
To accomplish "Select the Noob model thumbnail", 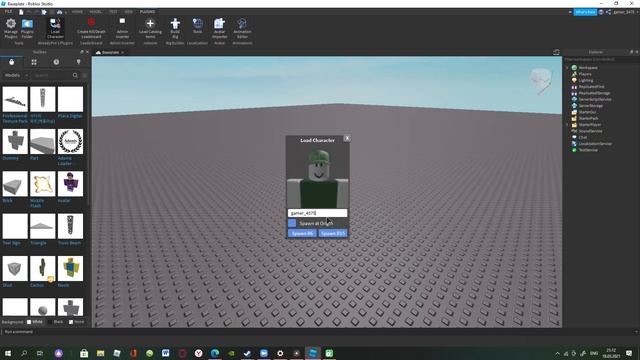I will (70, 269).
